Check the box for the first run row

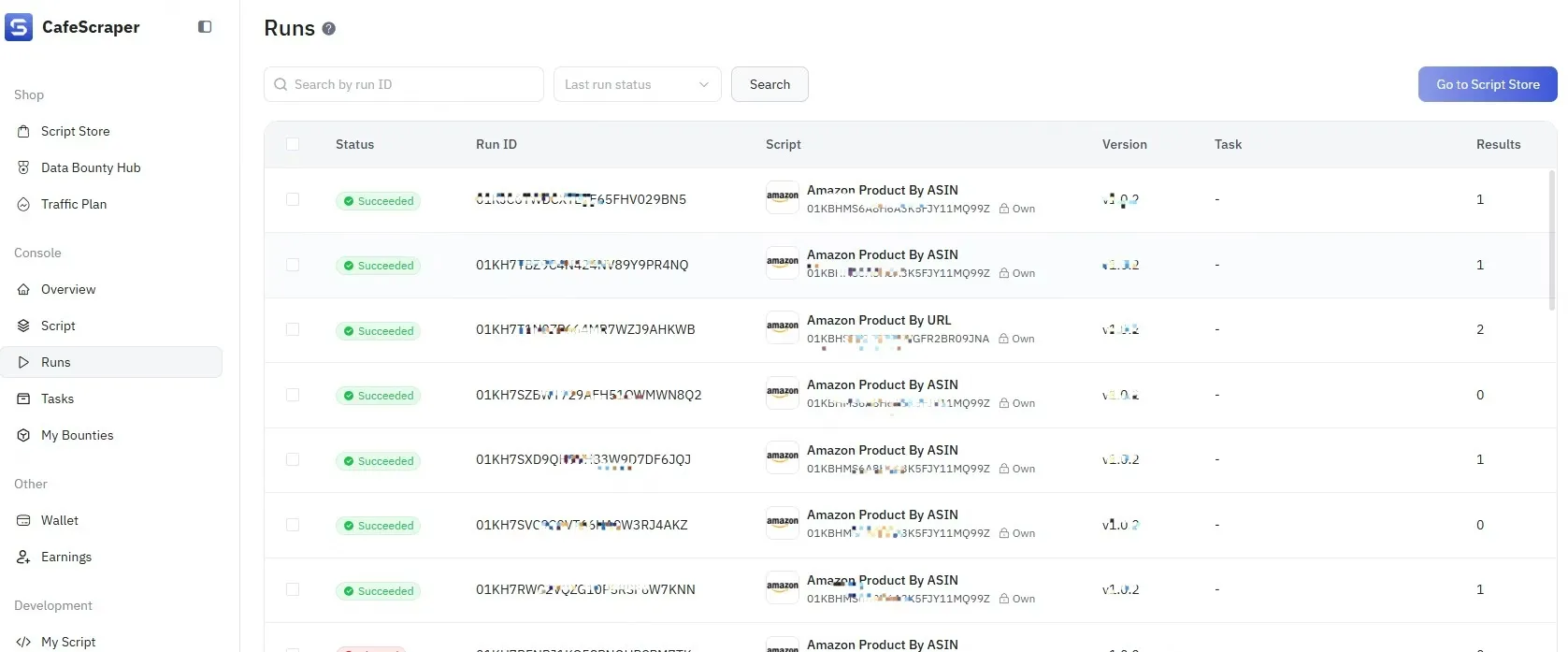tap(293, 200)
